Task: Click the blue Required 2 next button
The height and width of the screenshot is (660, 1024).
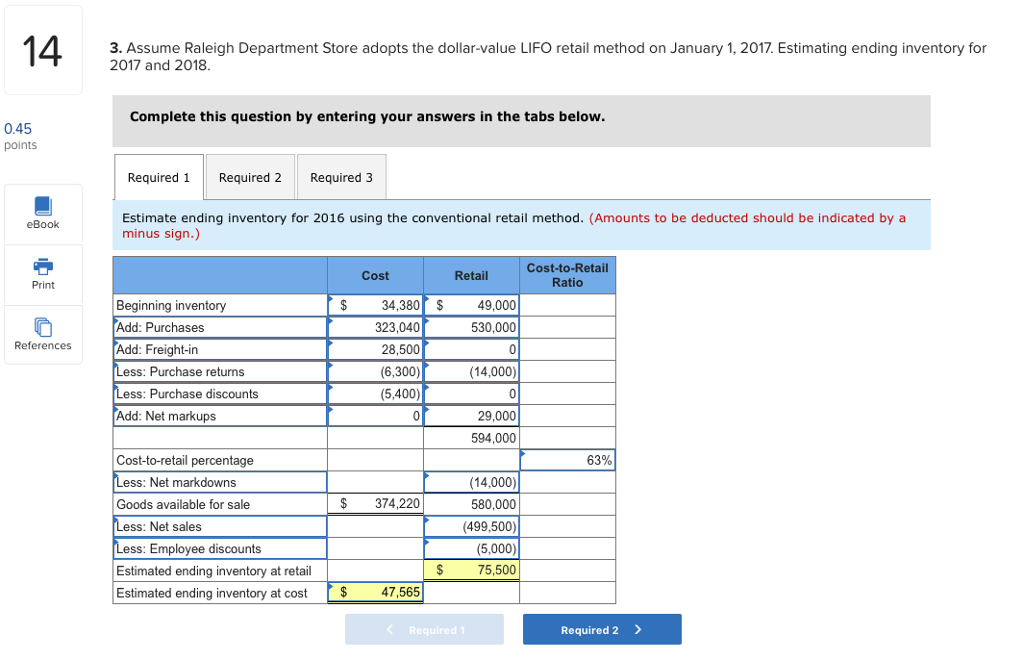Action: point(601,630)
